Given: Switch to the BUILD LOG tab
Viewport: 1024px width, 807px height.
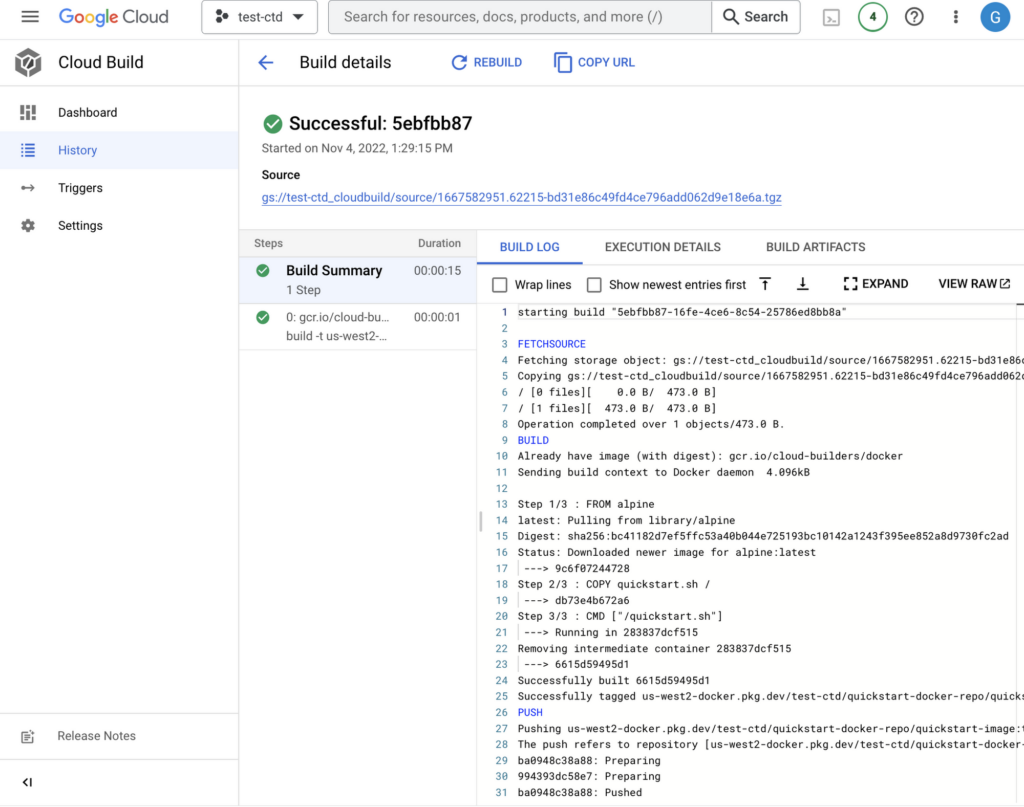Looking at the screenshot, I should point(530,247).
